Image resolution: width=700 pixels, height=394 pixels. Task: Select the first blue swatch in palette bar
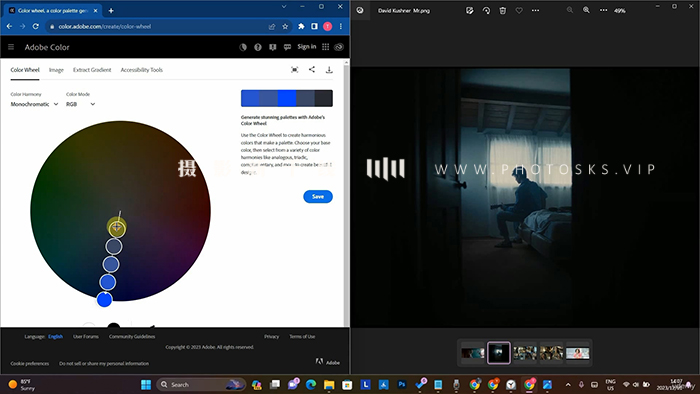[250, 98]
